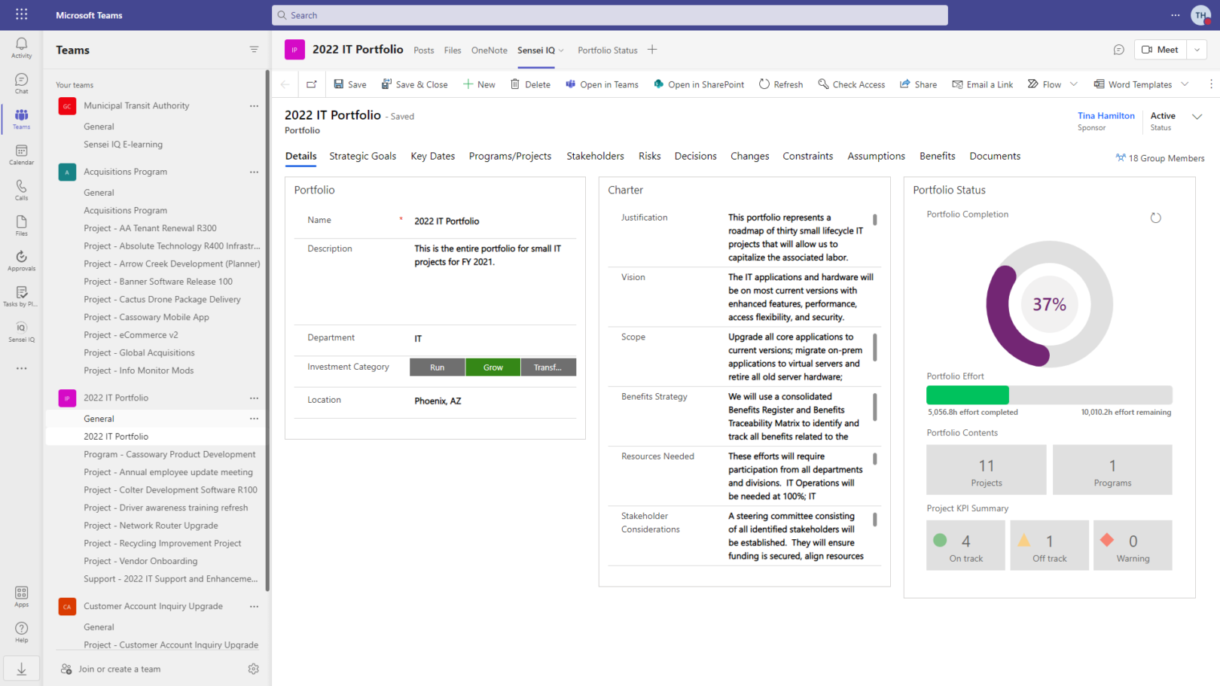Viewport: 1220px width, 686px height.
Task: Refresh the form
Action: pos(781,84)
